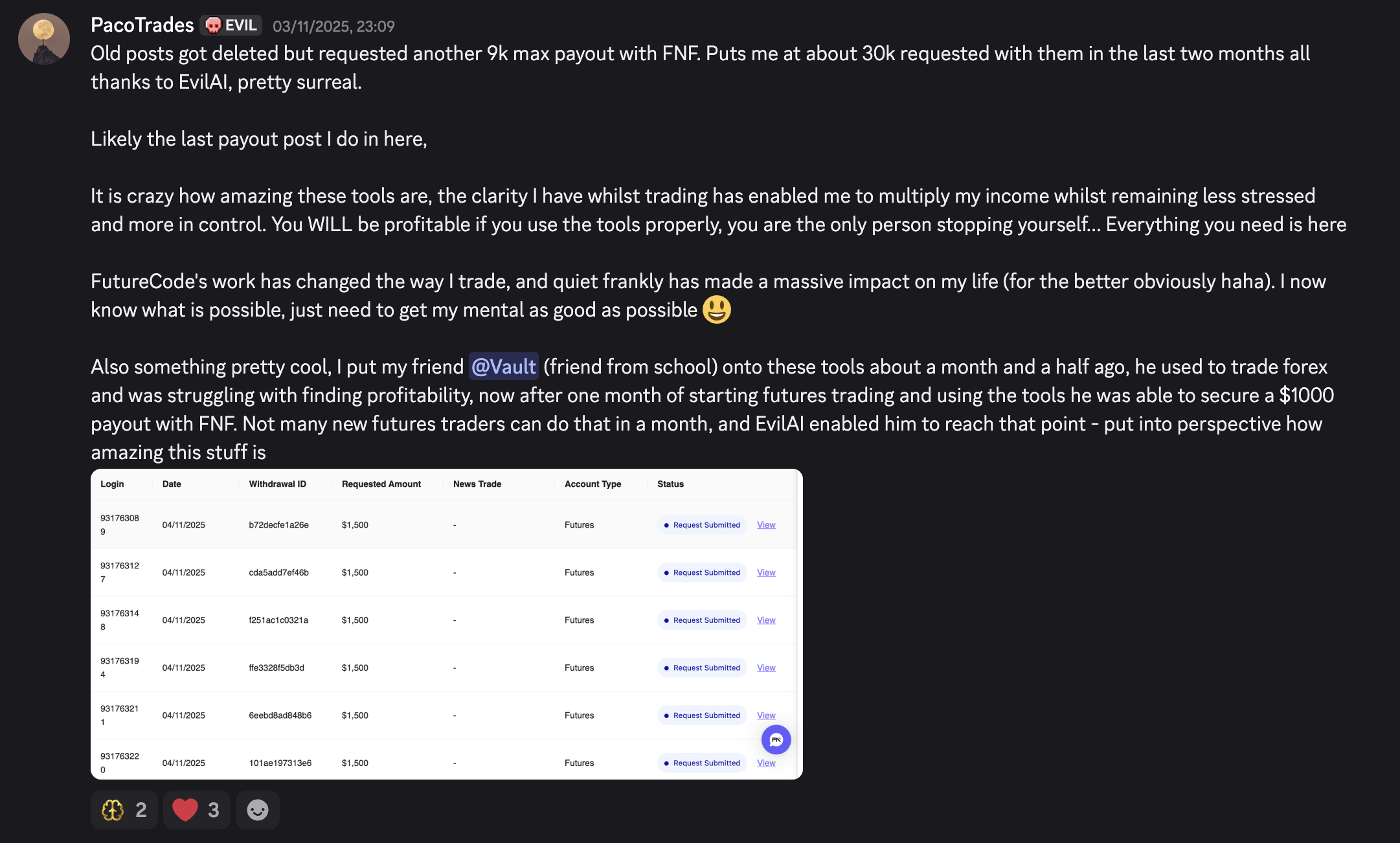Toggle the heart reaction showing 3
Screen dimensions: 1400x843
coord(196,809)
